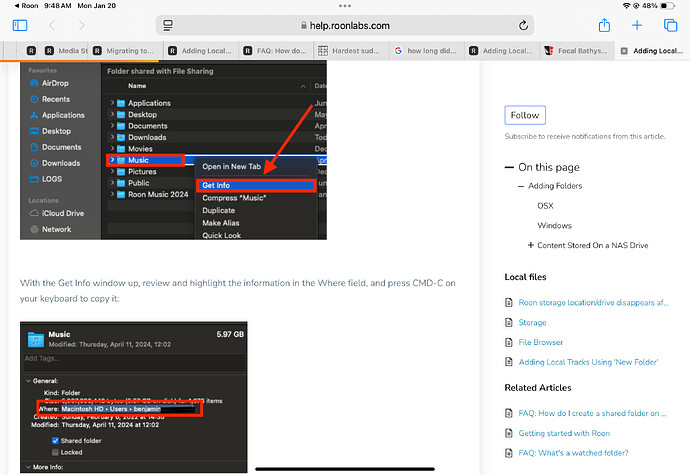The width and height of the screenshot is (690, 475).
Task: Reload the help.roonlabs.com page
Action: click(x=523, y=26)
